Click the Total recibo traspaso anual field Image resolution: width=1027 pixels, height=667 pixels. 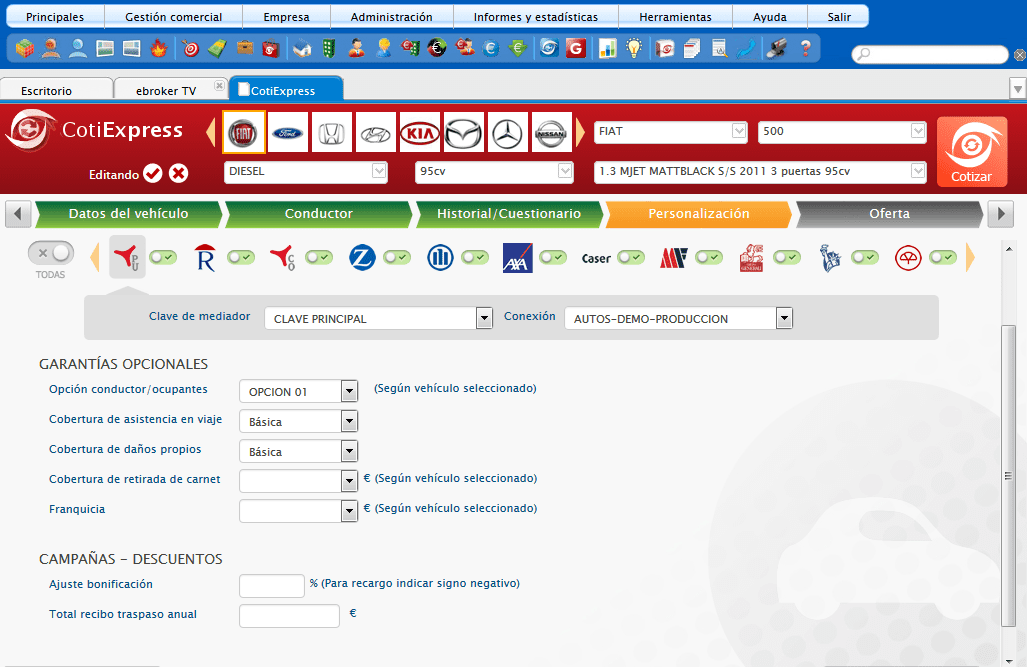click(289, 616)
